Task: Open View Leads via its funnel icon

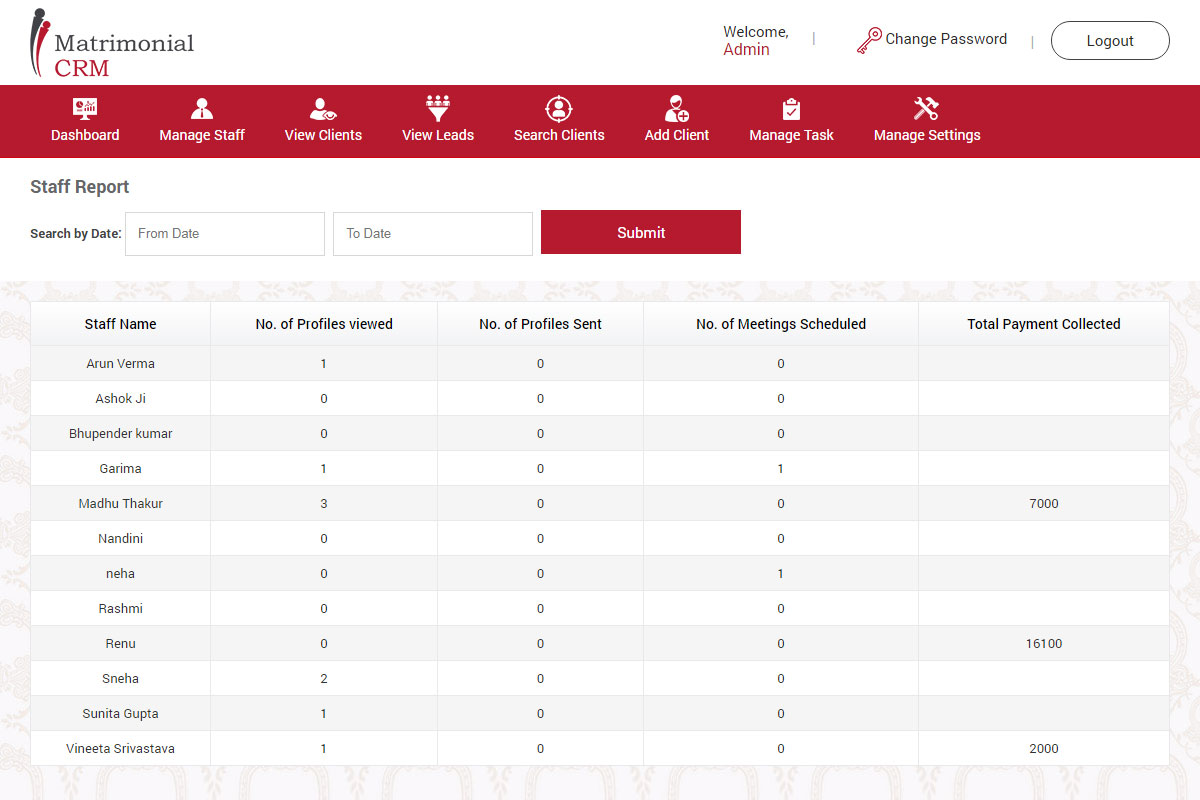Action: tap(437, 107)
